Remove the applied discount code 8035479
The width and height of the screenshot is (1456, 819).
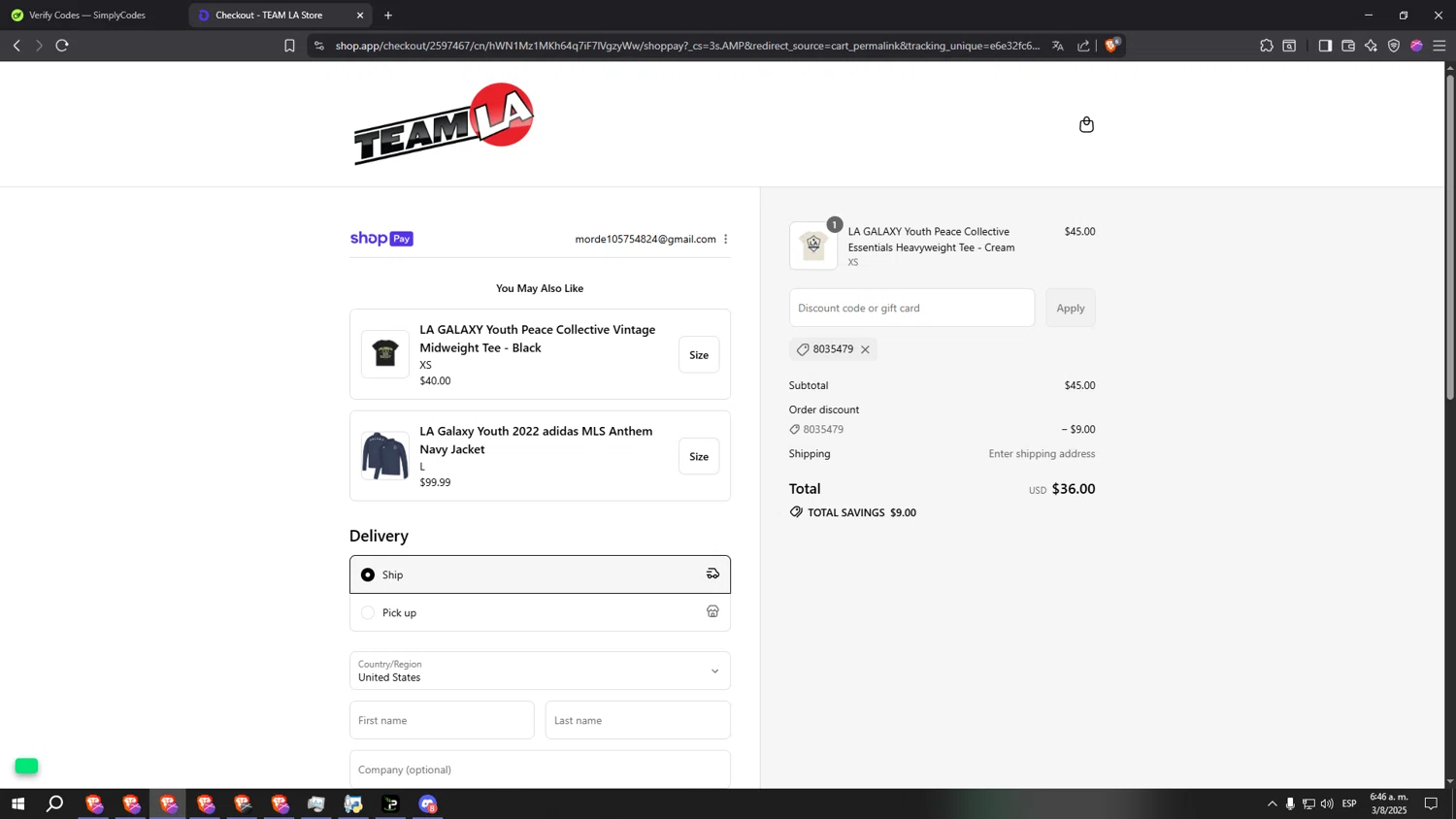tap(865, 349)
